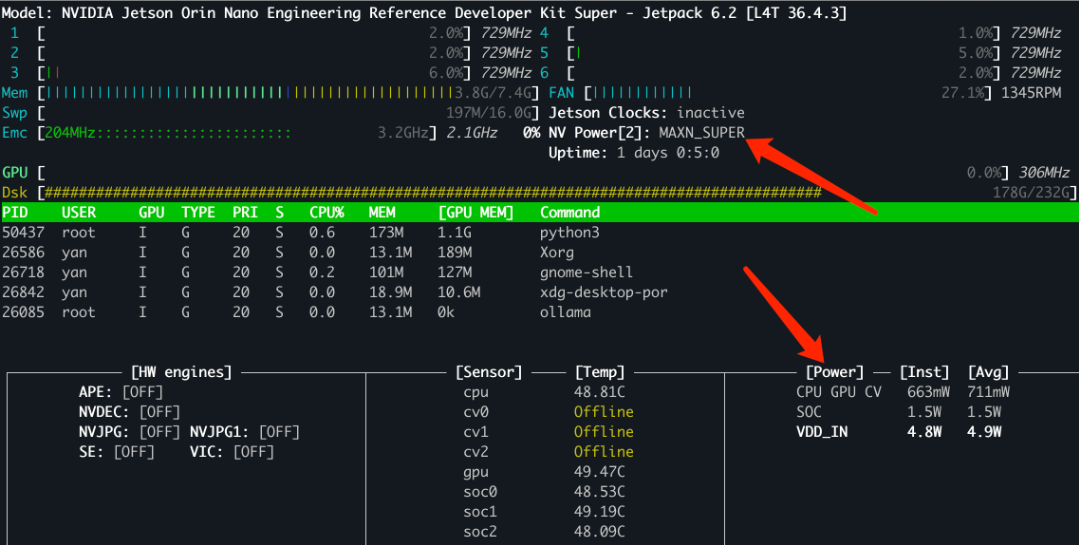
Task: Click the USER column header
Action: 79,213
